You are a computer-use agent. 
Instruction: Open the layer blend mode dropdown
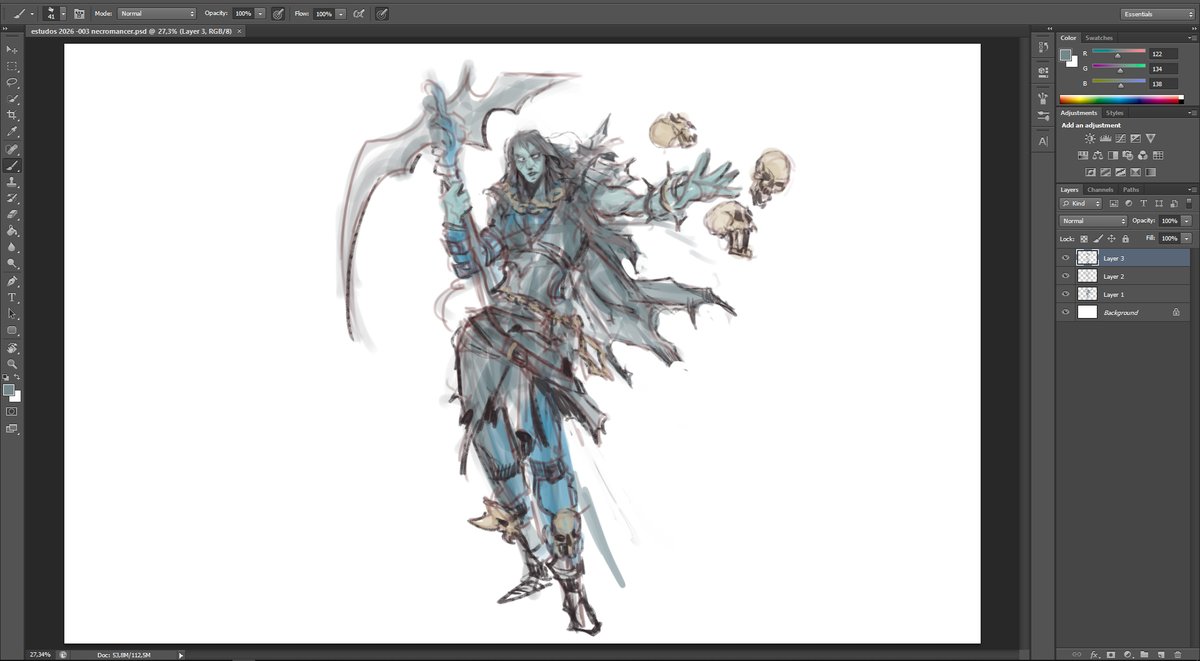[1092, 220]
